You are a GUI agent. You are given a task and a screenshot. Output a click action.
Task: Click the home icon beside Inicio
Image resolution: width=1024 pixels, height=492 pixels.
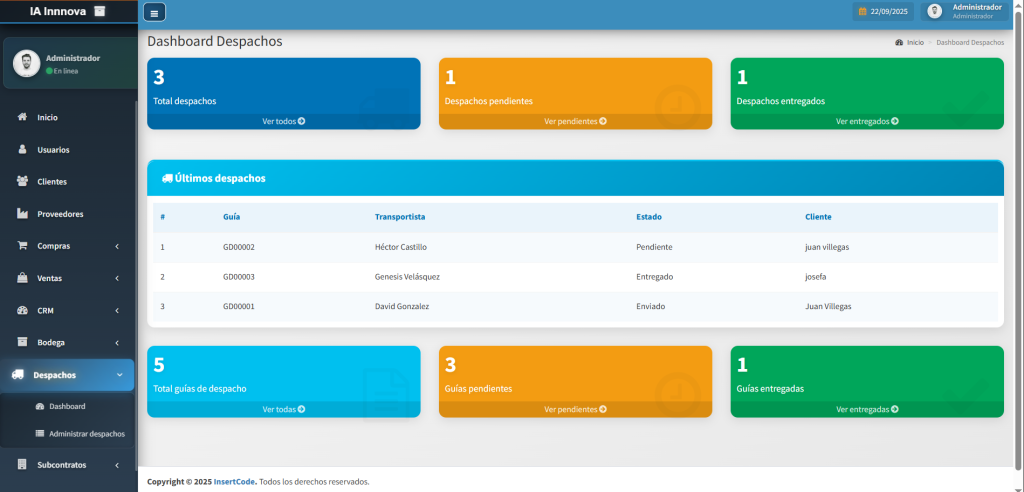22,117
